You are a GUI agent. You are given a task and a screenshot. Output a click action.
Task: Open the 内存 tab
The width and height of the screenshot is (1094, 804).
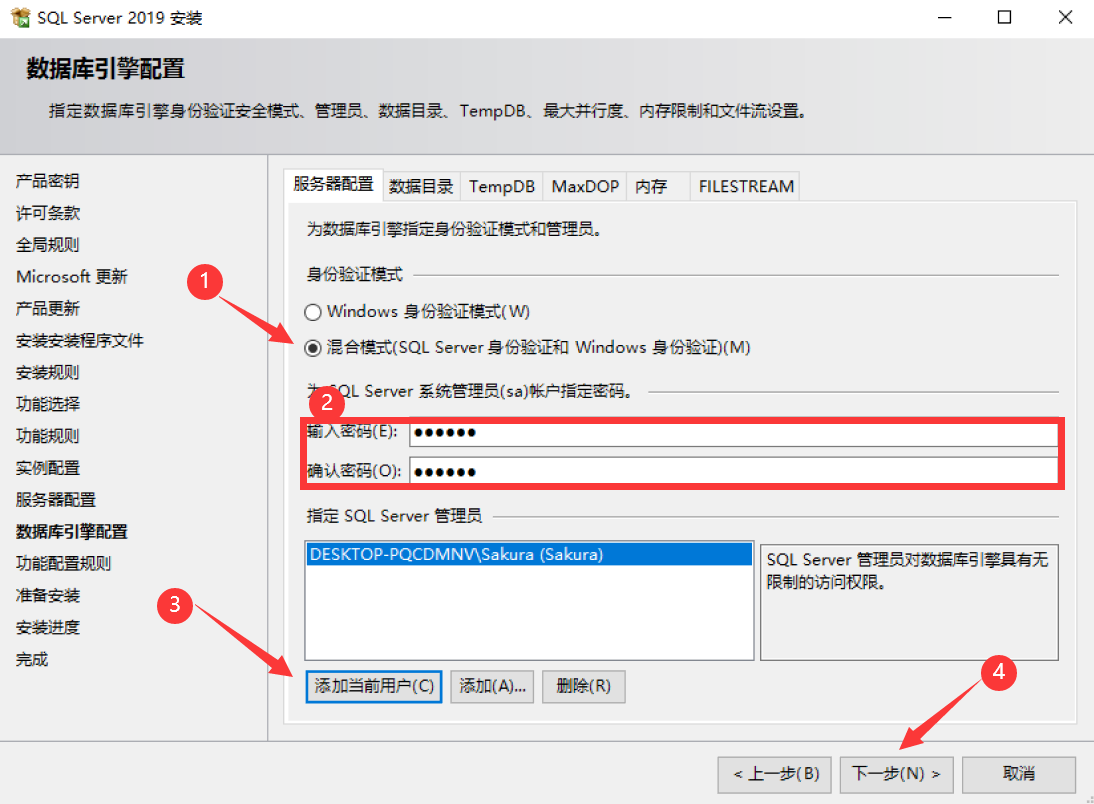click(658, 186)
